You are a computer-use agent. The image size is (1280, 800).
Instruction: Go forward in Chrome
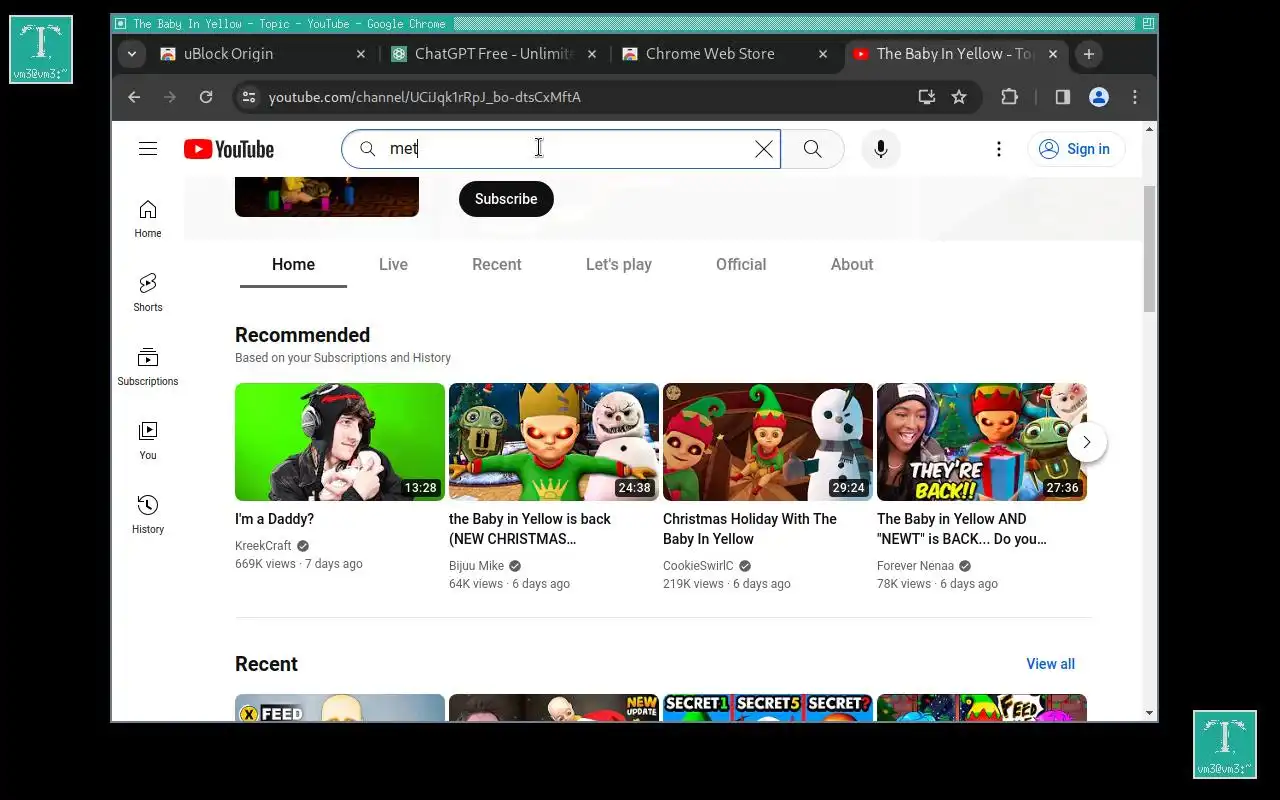(170, 97)
